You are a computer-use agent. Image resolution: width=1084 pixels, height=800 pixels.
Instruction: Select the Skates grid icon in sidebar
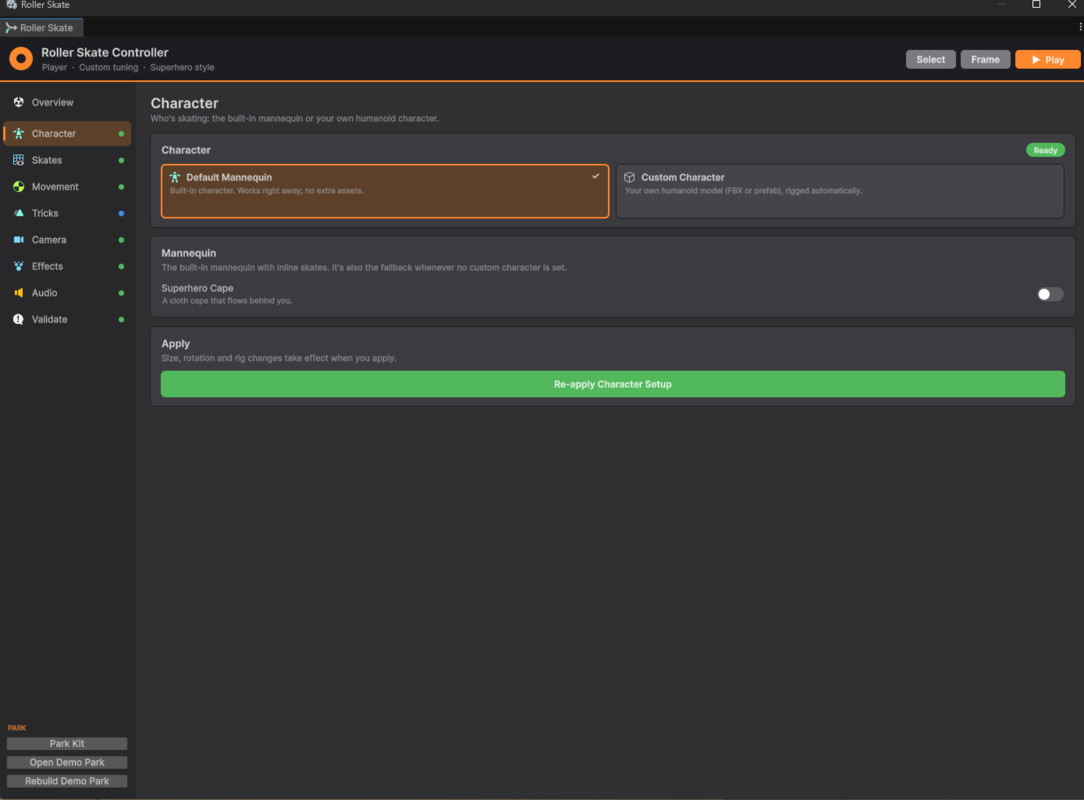click(19, 160)
